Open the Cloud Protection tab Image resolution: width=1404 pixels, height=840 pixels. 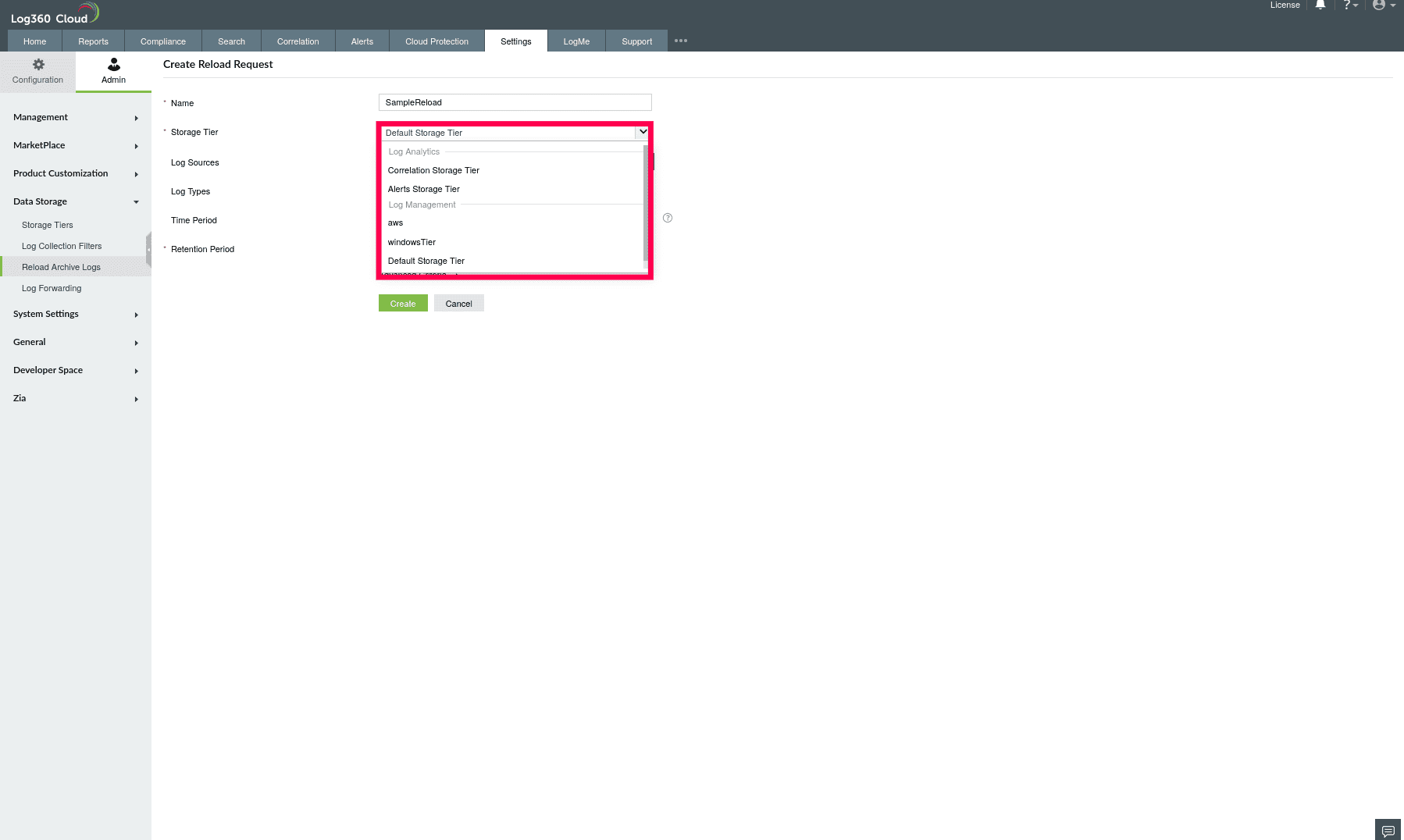coord(437,41)
